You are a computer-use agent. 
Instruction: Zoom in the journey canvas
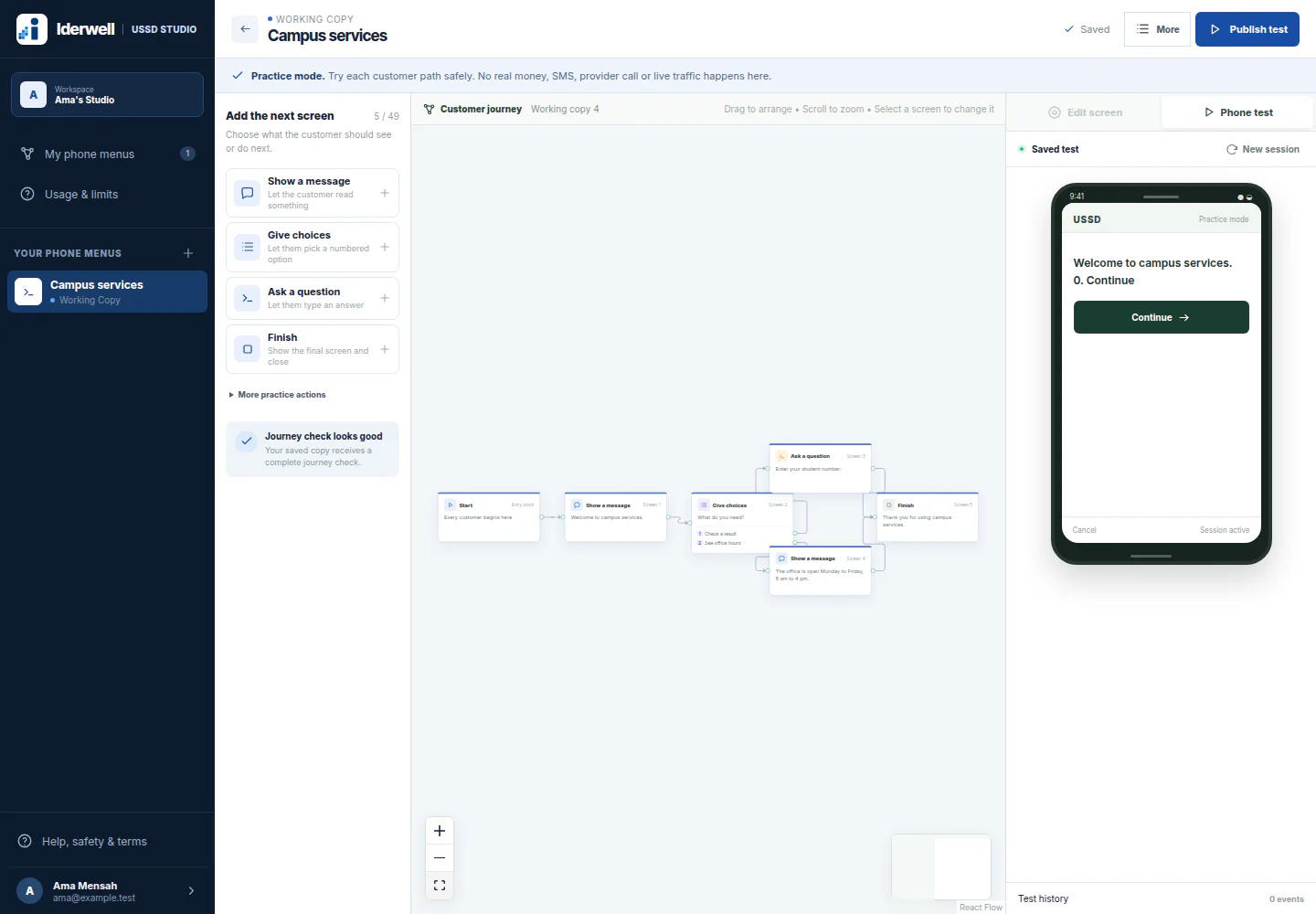pos(440,831)
